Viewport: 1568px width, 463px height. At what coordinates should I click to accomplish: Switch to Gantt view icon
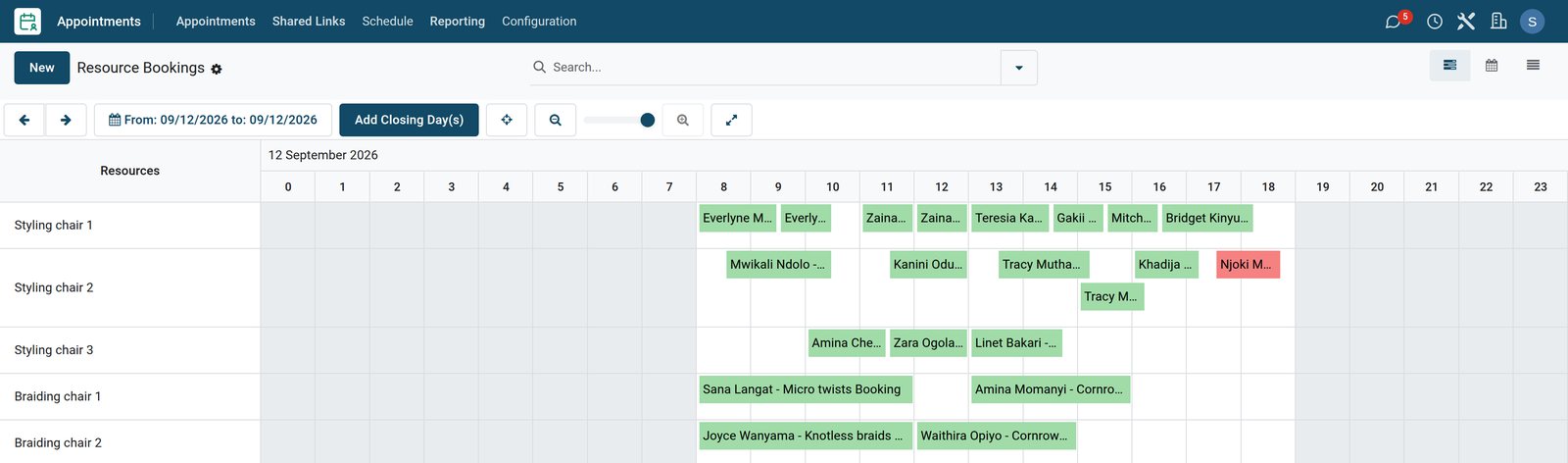(x=1449, y=66)
